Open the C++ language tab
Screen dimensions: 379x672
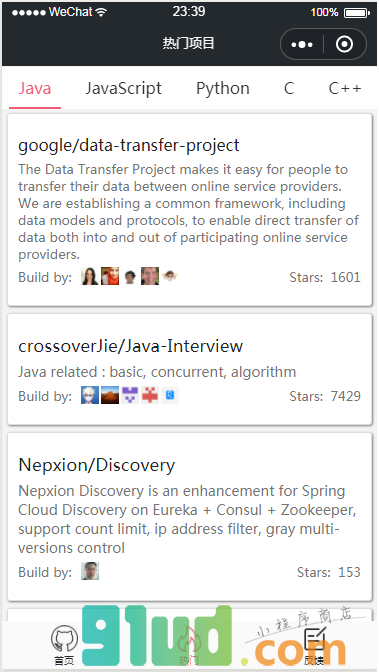[x=345, y=89]
